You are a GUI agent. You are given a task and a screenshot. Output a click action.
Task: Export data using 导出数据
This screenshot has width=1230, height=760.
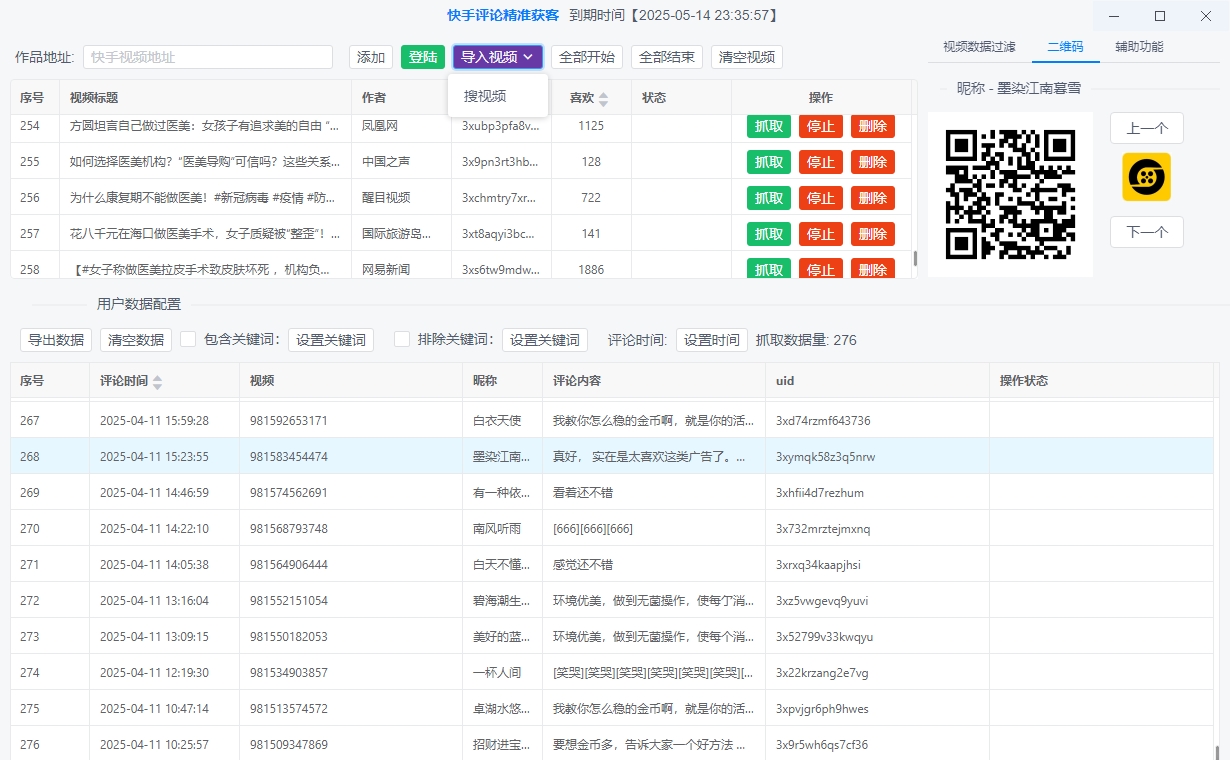coord(55,339)
